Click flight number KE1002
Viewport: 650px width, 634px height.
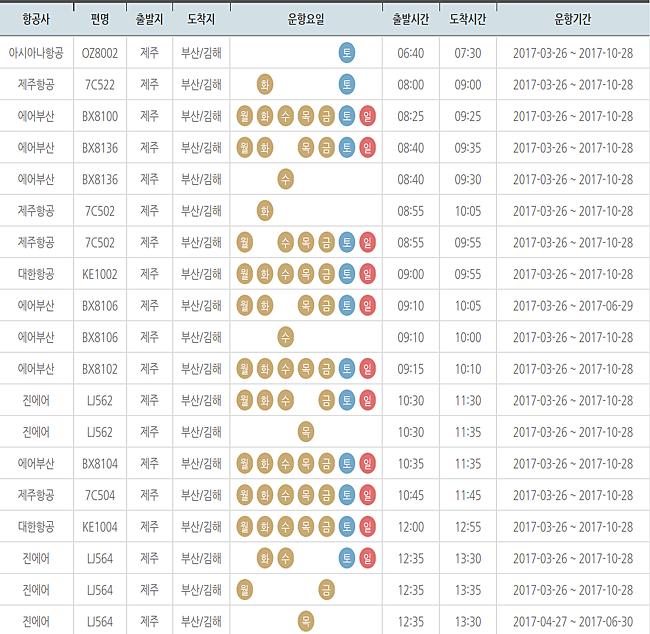(100, 274)
